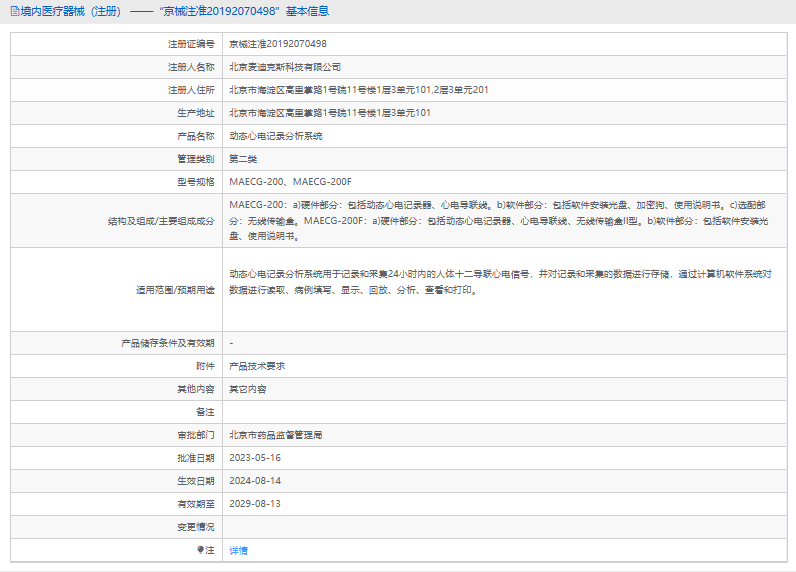Select the expiry date 2029-08-13

point(255,504)
